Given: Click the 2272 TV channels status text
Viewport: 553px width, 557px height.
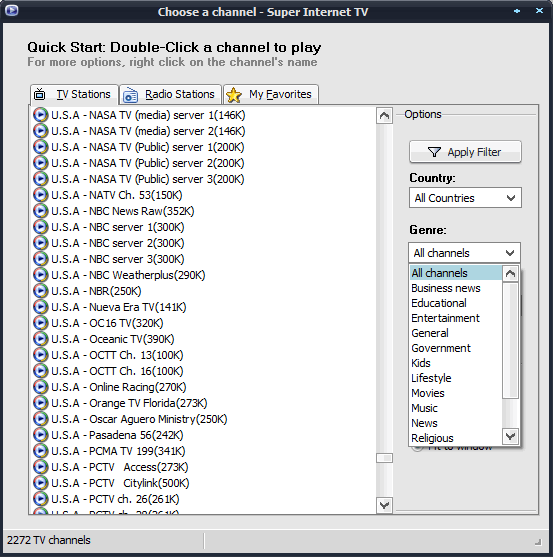Looking at the screenshot, I should (49, 540).
